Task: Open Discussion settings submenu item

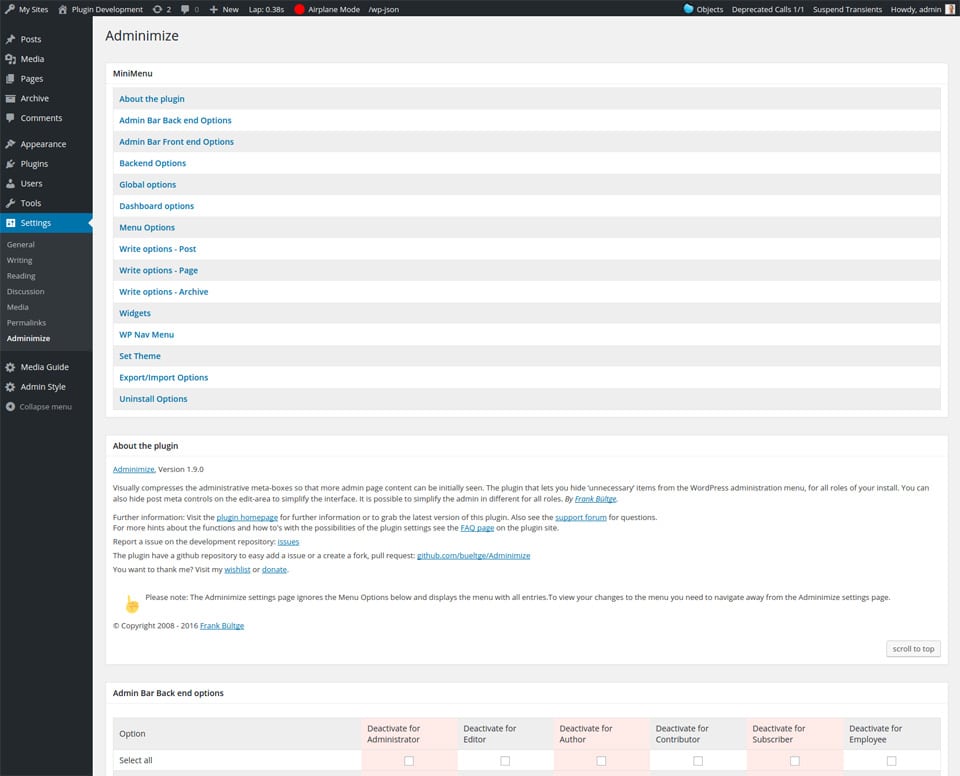Action: point(26,292)
